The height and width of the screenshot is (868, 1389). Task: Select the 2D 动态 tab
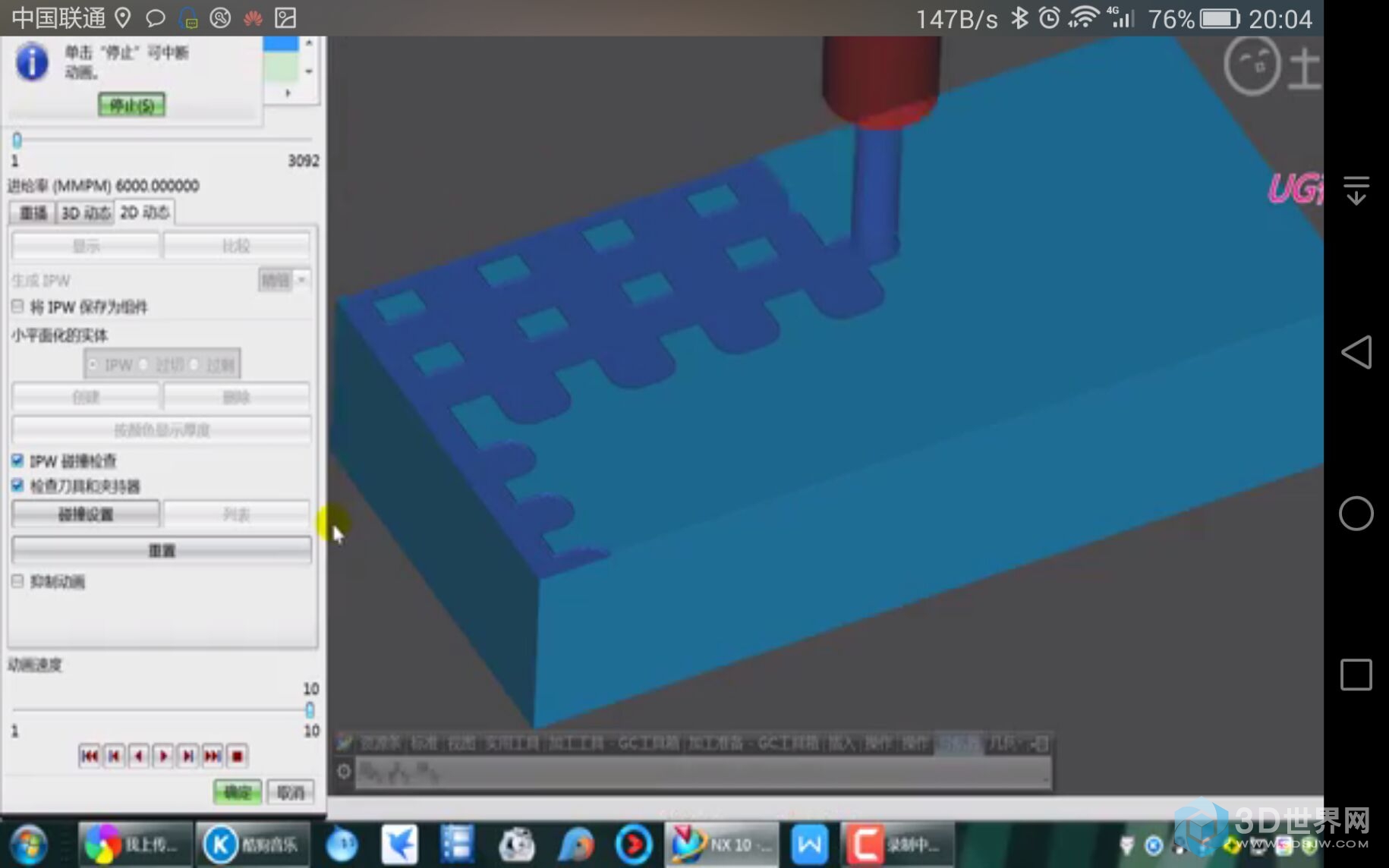144,212
